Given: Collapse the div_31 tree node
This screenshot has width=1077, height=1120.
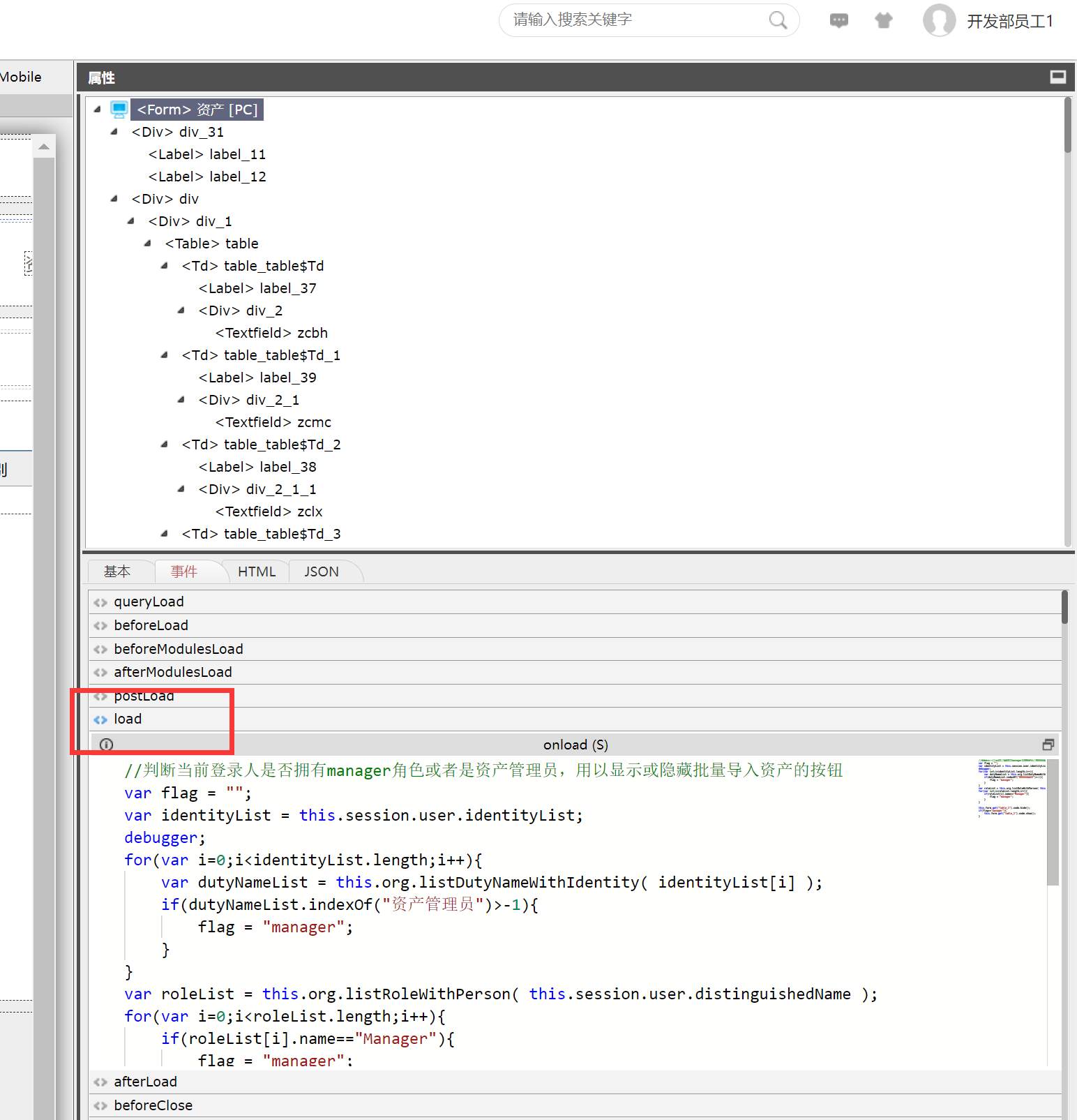Looking at the screenshot, I should (114, 132).
